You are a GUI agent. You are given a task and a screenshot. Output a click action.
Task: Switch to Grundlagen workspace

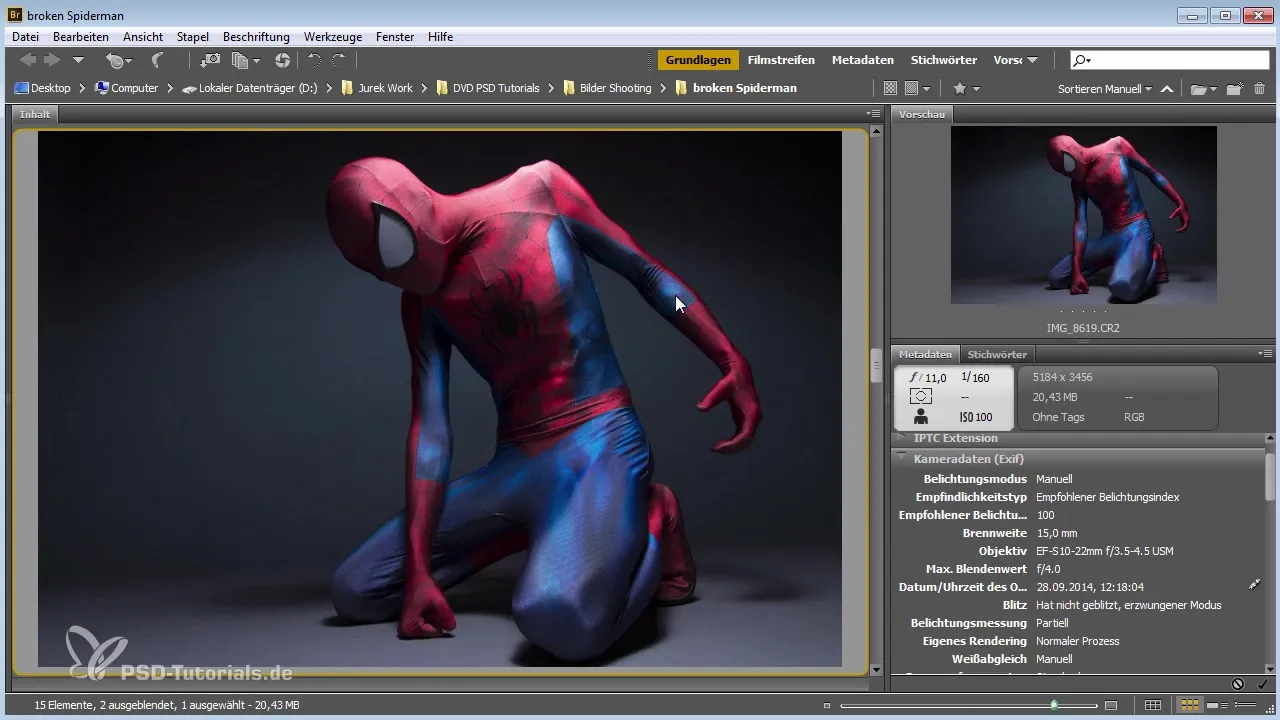pos(698,60)
